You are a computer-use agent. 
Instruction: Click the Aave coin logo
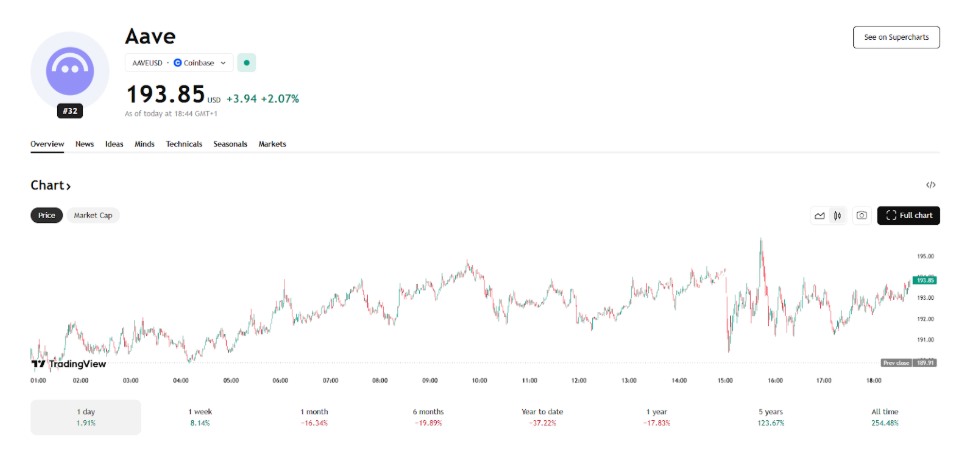[69, 69]
